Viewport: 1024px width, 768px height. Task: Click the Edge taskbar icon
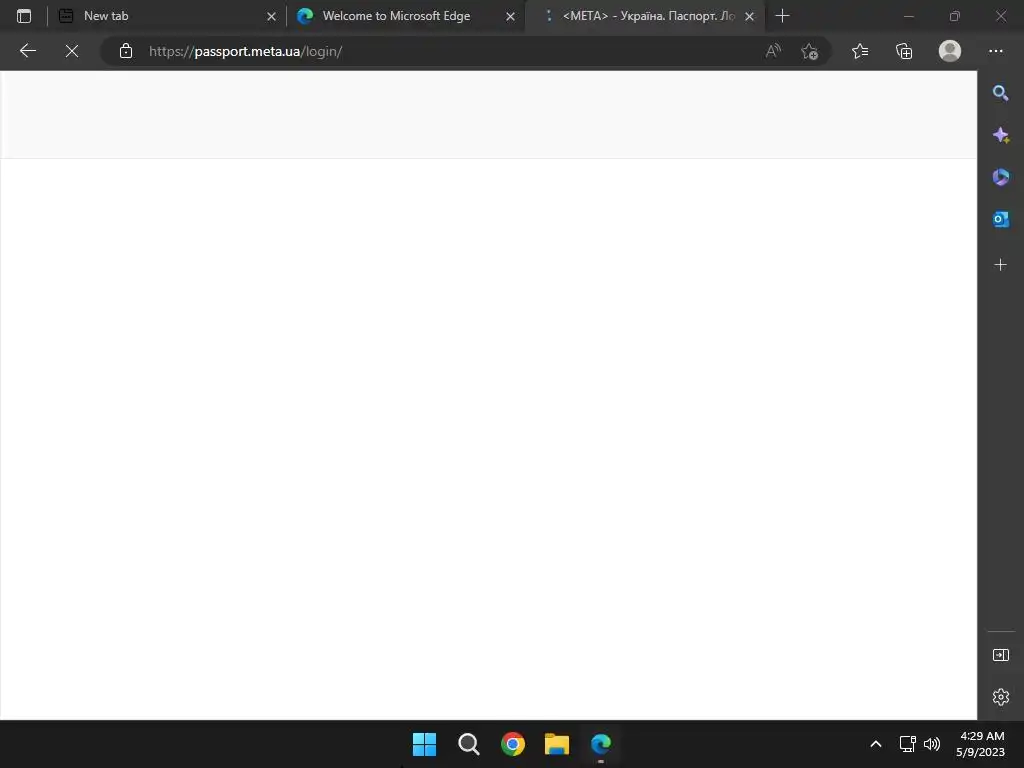pyautogui.click(x=601, y=744)
